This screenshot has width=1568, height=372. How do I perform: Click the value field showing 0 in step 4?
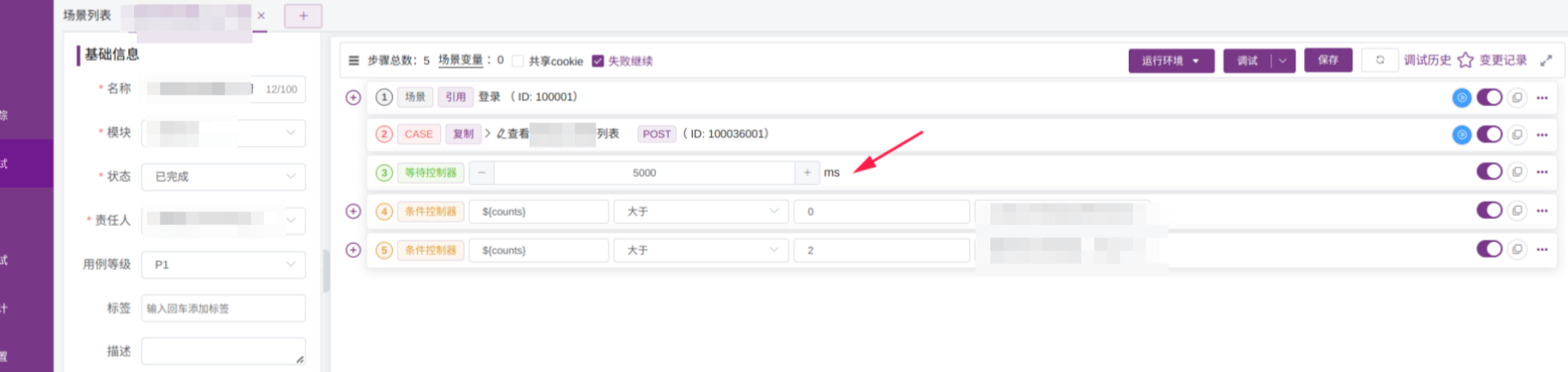tap(882, 211)
